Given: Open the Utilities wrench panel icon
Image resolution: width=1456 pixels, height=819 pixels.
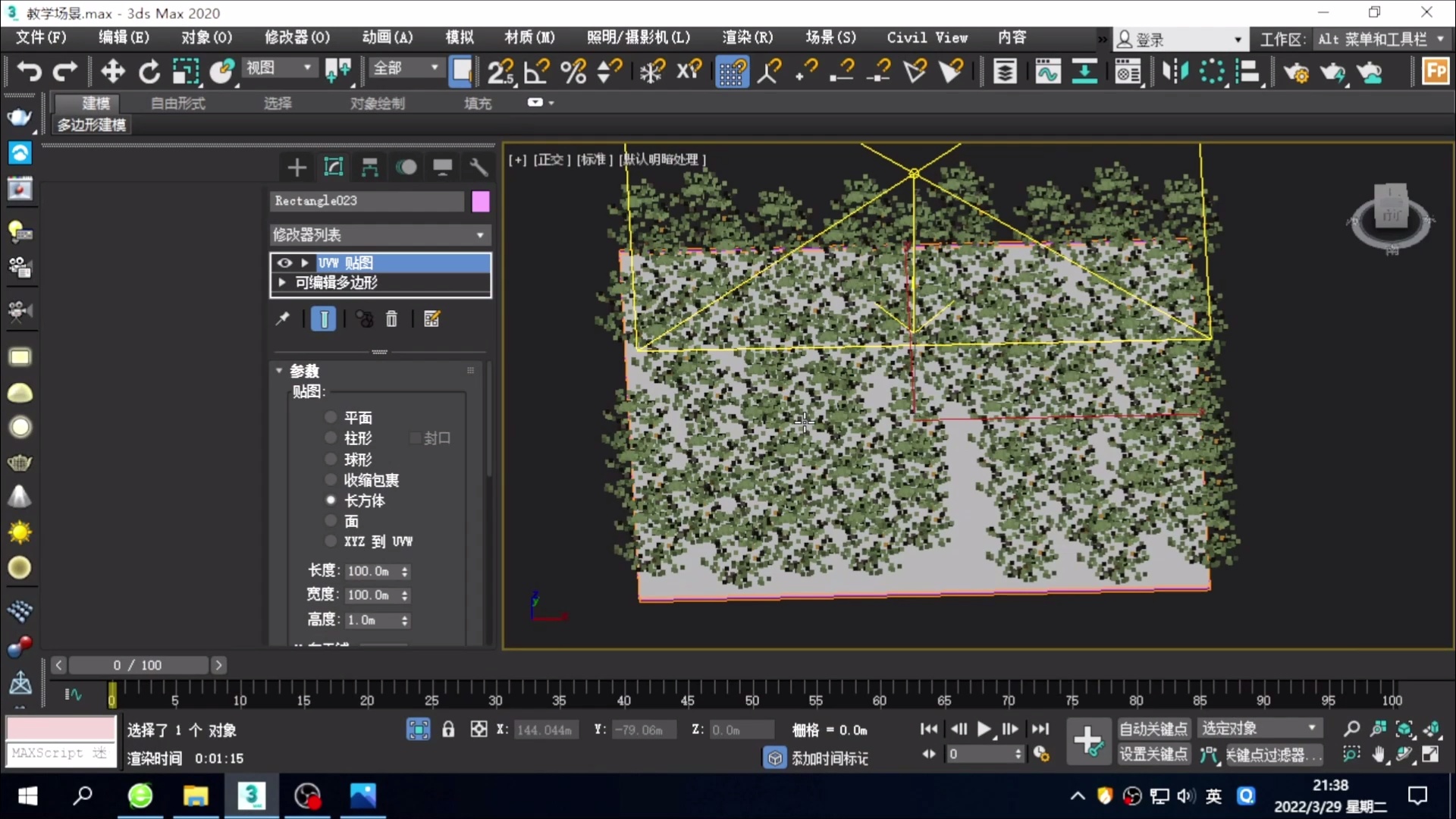Looking at the screenshot, I should (x=479, y=167).
